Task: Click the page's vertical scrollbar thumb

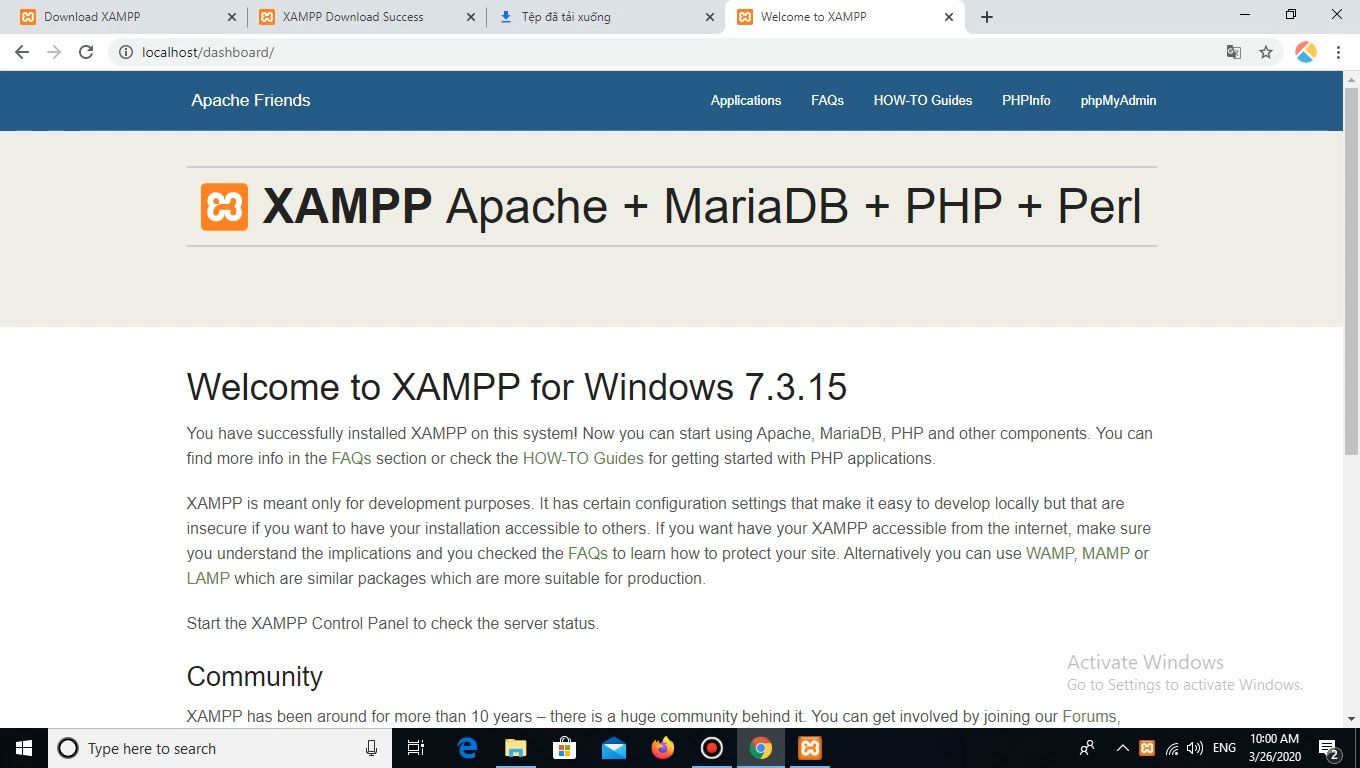Action: coord(1351,270)
